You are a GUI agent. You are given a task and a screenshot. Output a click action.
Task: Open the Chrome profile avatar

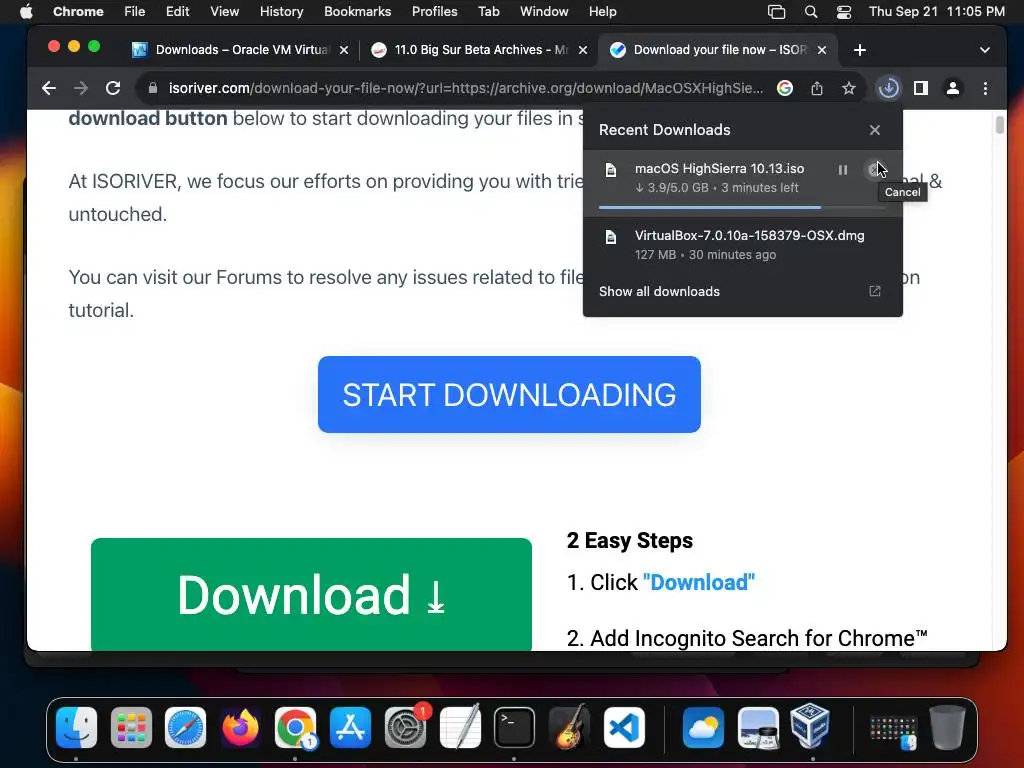[x=953, y=88]
